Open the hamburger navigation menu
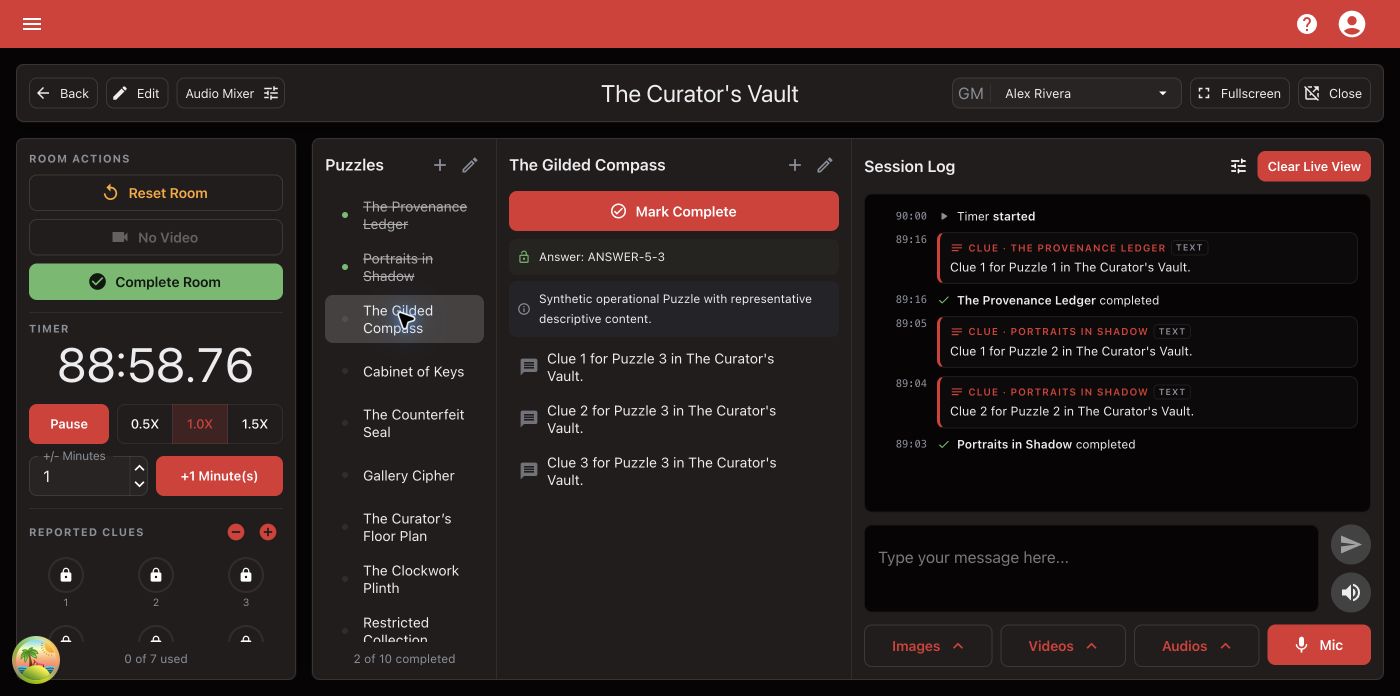 point(32,24)
